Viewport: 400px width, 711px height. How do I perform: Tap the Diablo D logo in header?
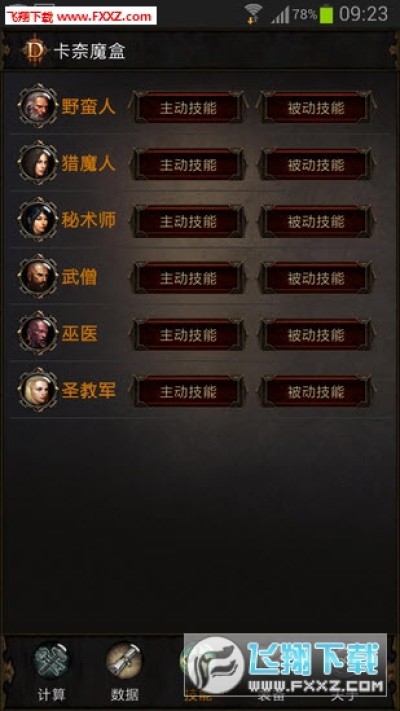click(35, 51)
